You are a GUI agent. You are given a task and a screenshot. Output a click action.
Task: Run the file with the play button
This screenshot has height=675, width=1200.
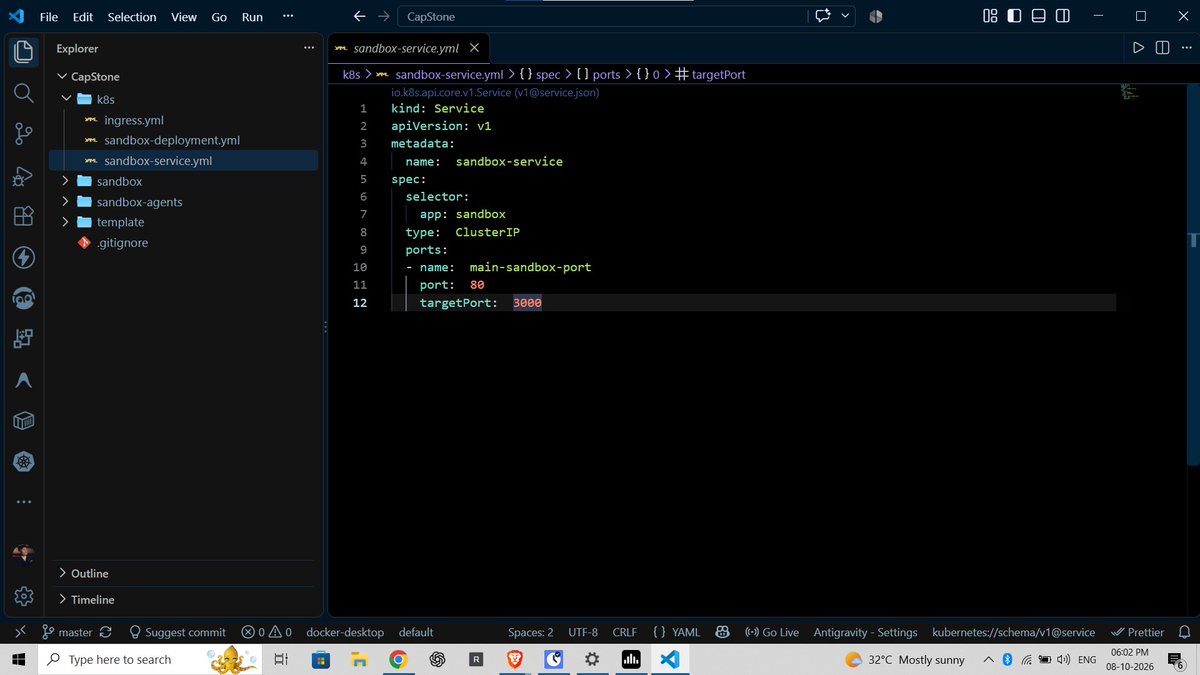click(1138, 47)
